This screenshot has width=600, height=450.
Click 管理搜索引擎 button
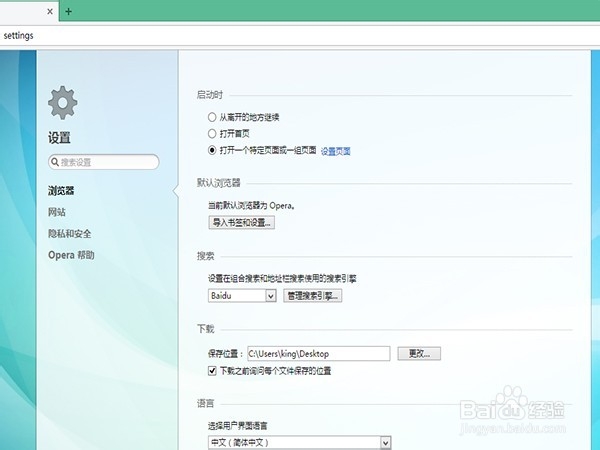[x=313, y=296]
